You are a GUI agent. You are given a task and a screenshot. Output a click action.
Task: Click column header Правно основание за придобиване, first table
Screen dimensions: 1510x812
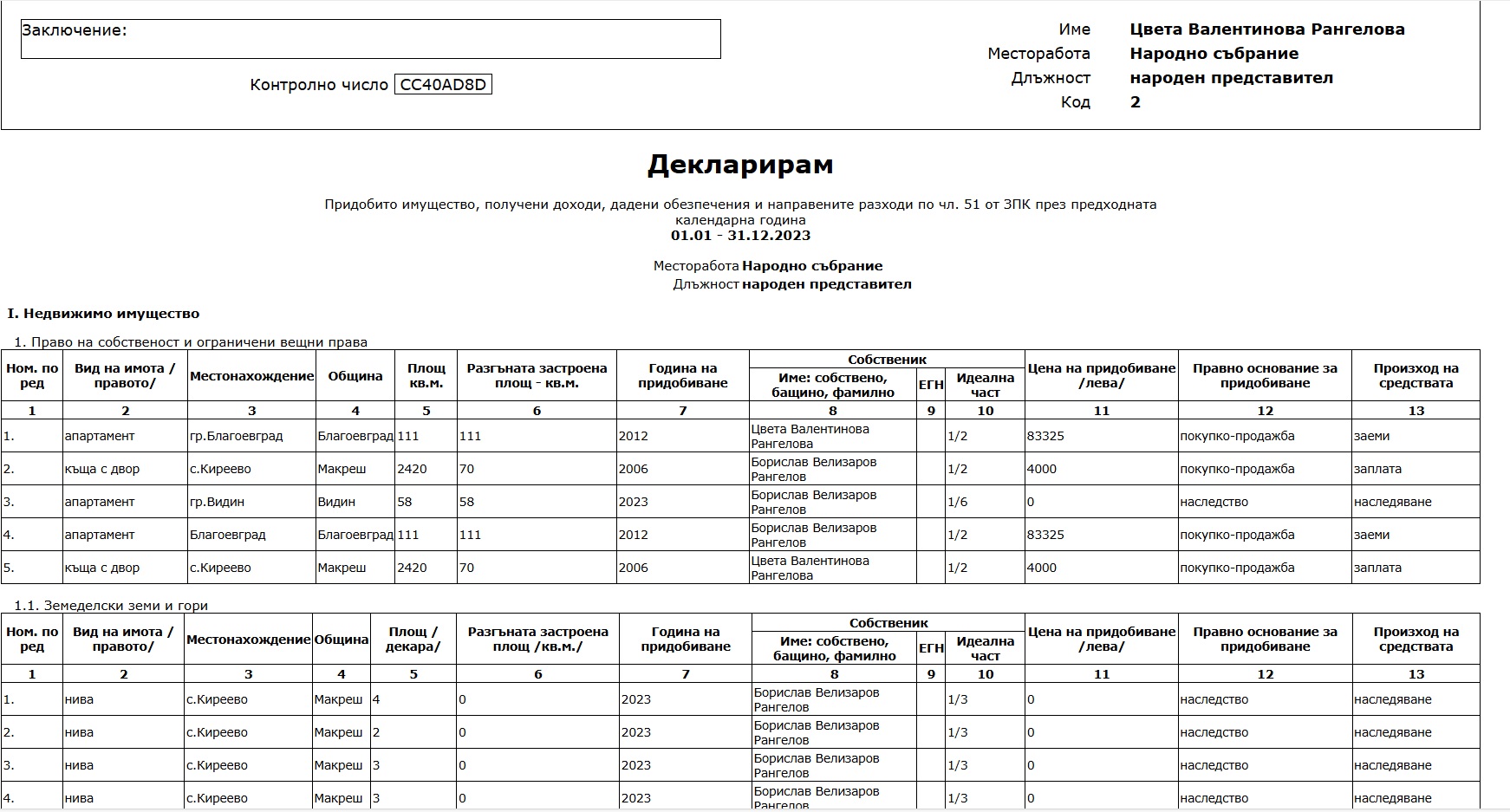click(x=1265, y=375)
